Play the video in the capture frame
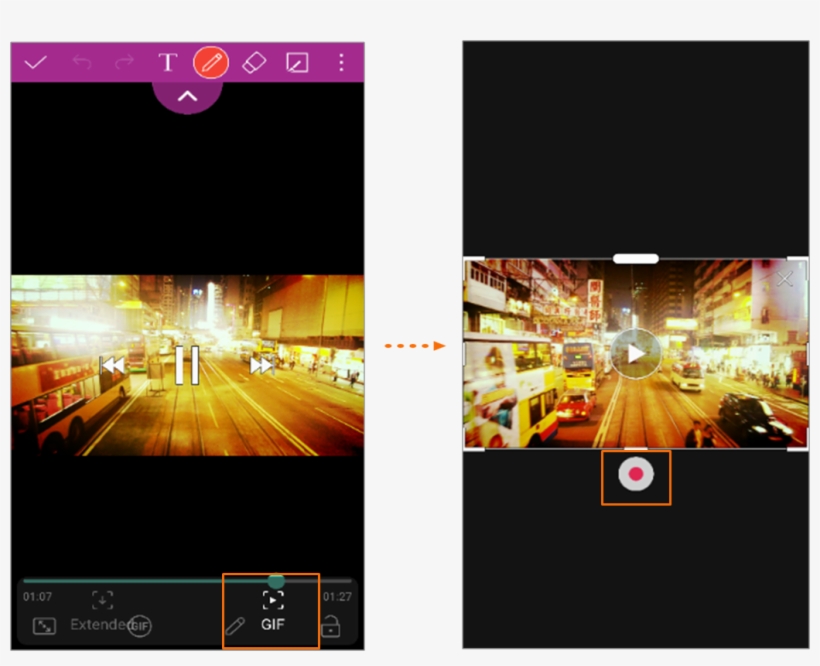Screen dimensions: 820x666 tap(636, 353)
